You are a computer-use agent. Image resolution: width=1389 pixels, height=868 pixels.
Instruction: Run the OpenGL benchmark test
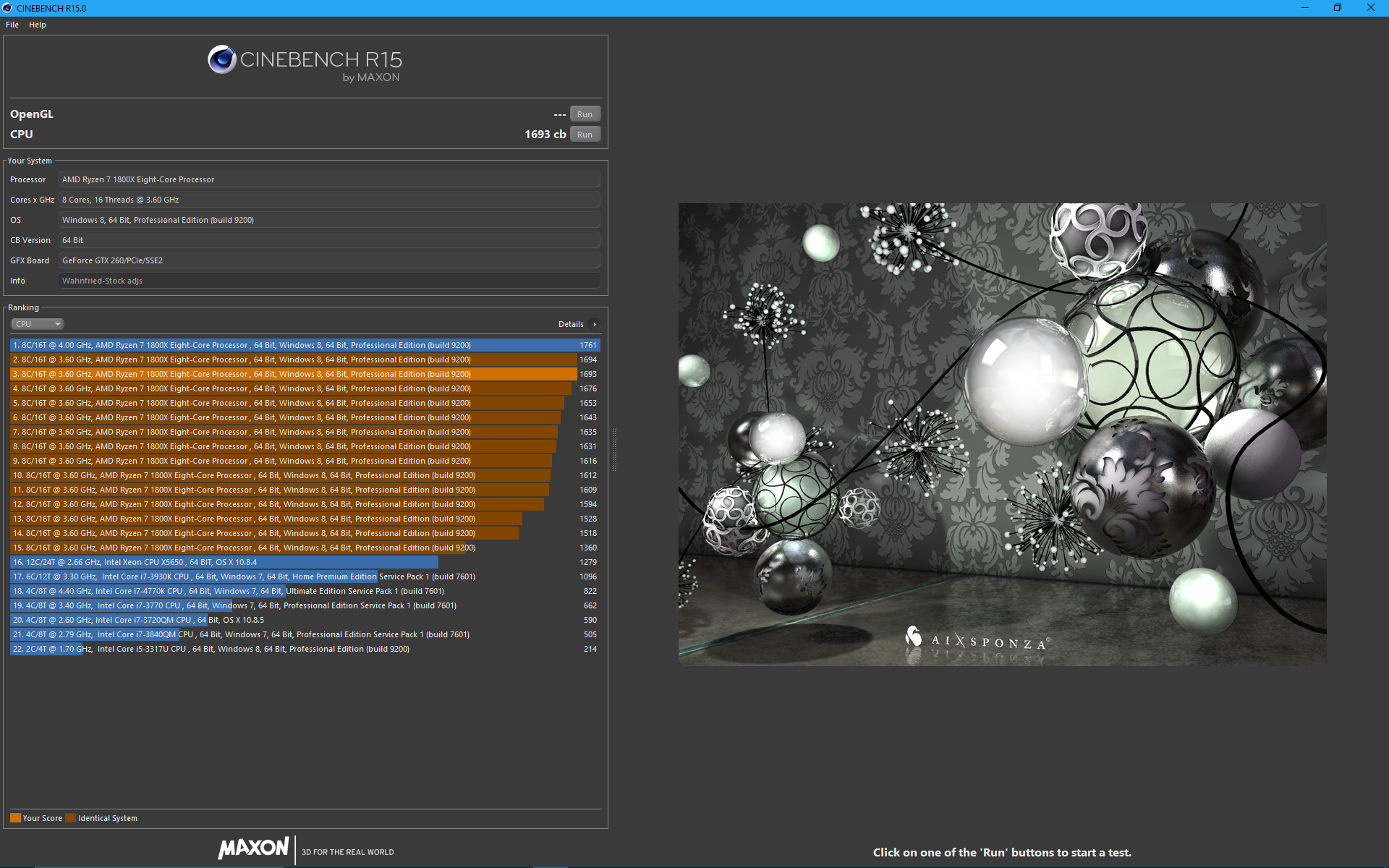point(585,114)
